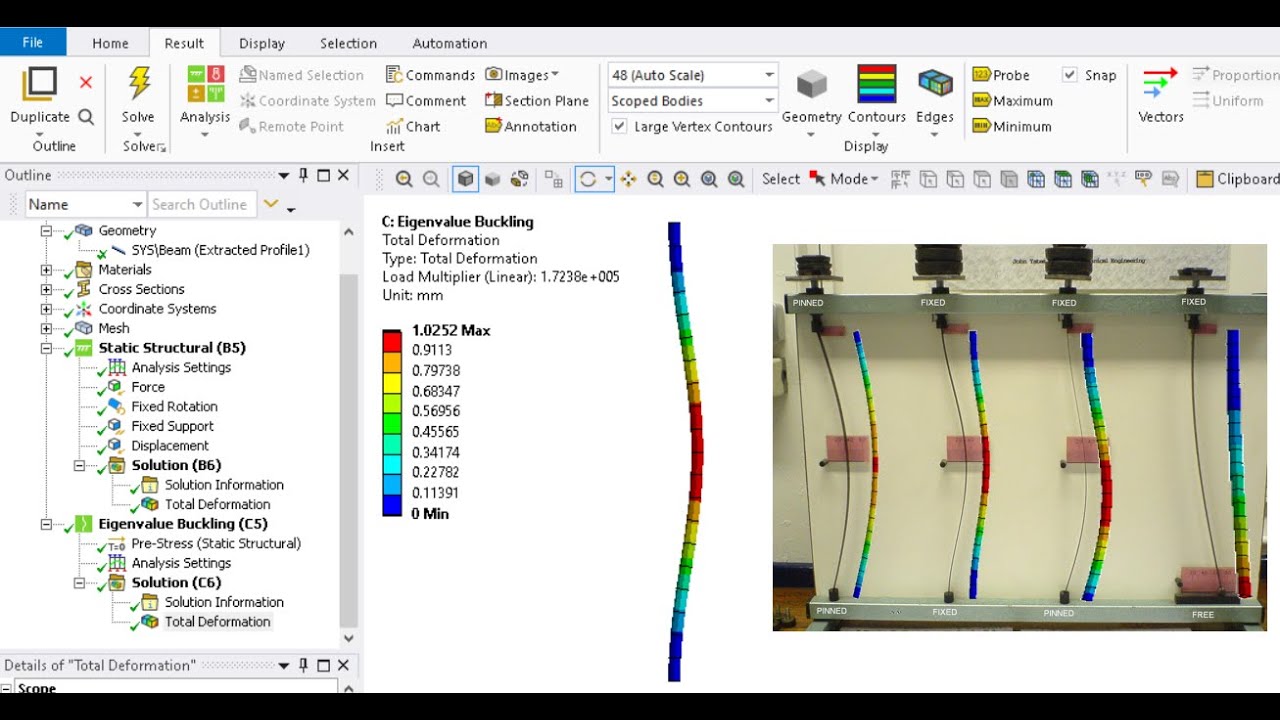
Task: Click the Vectors display icon
Action: (x=1160, y=83)
